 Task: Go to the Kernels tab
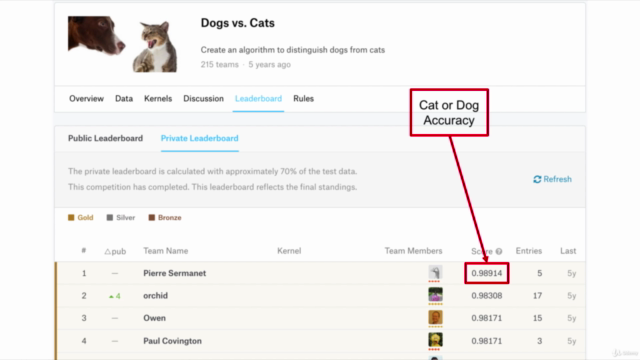(x=158, y=99)
